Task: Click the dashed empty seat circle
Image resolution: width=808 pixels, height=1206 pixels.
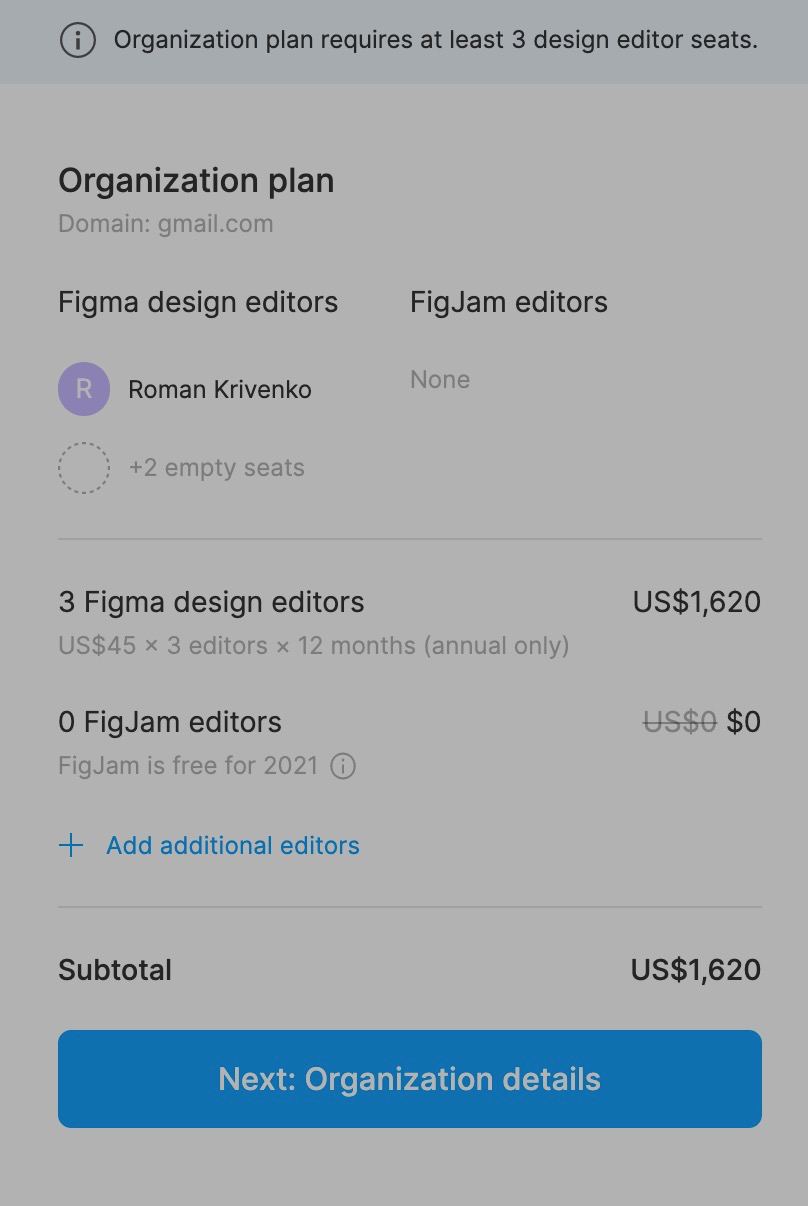Action: point(84,468)
